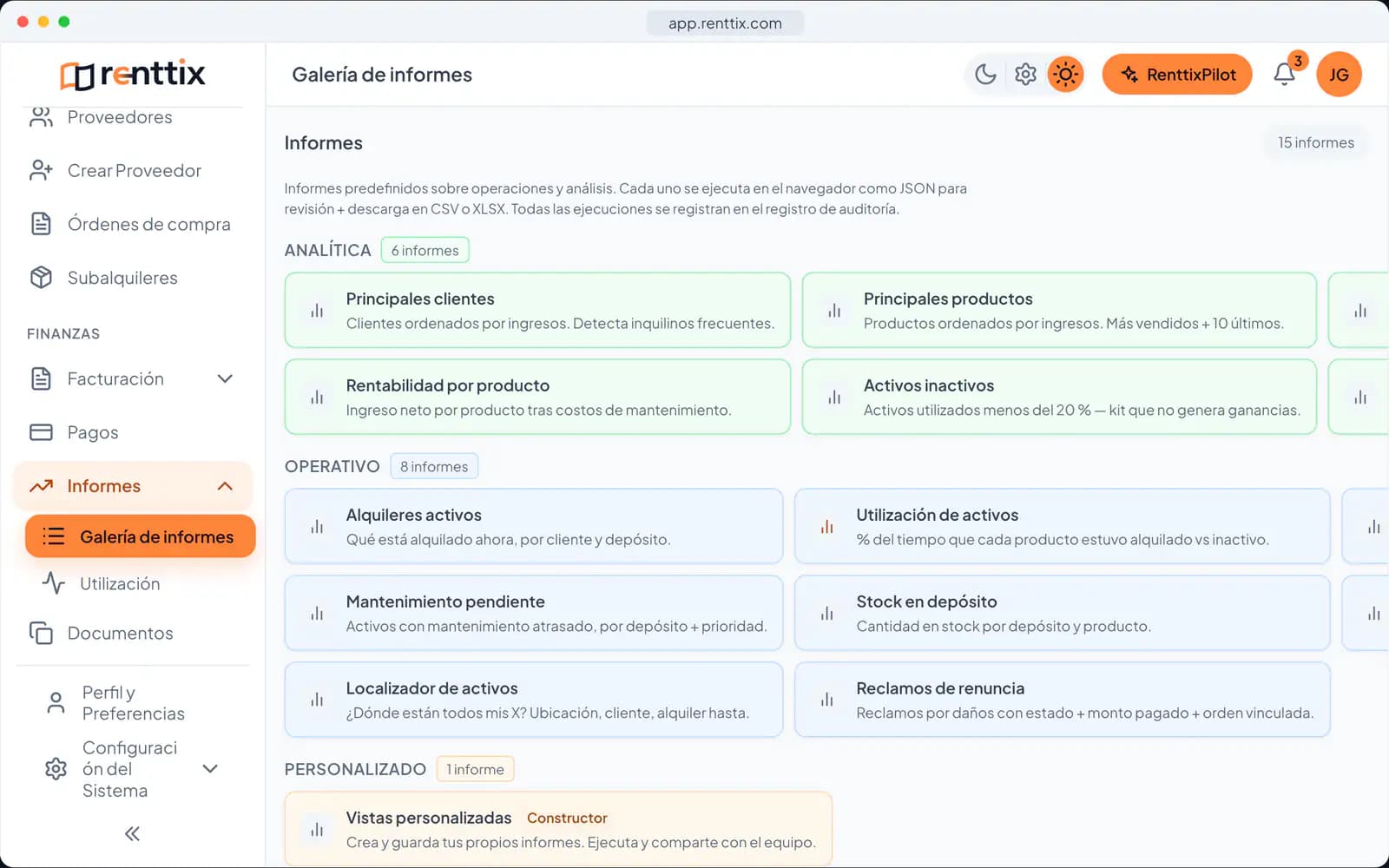Click the Informes trend arrow icon

pyautogui.click(x=41, y=486)
